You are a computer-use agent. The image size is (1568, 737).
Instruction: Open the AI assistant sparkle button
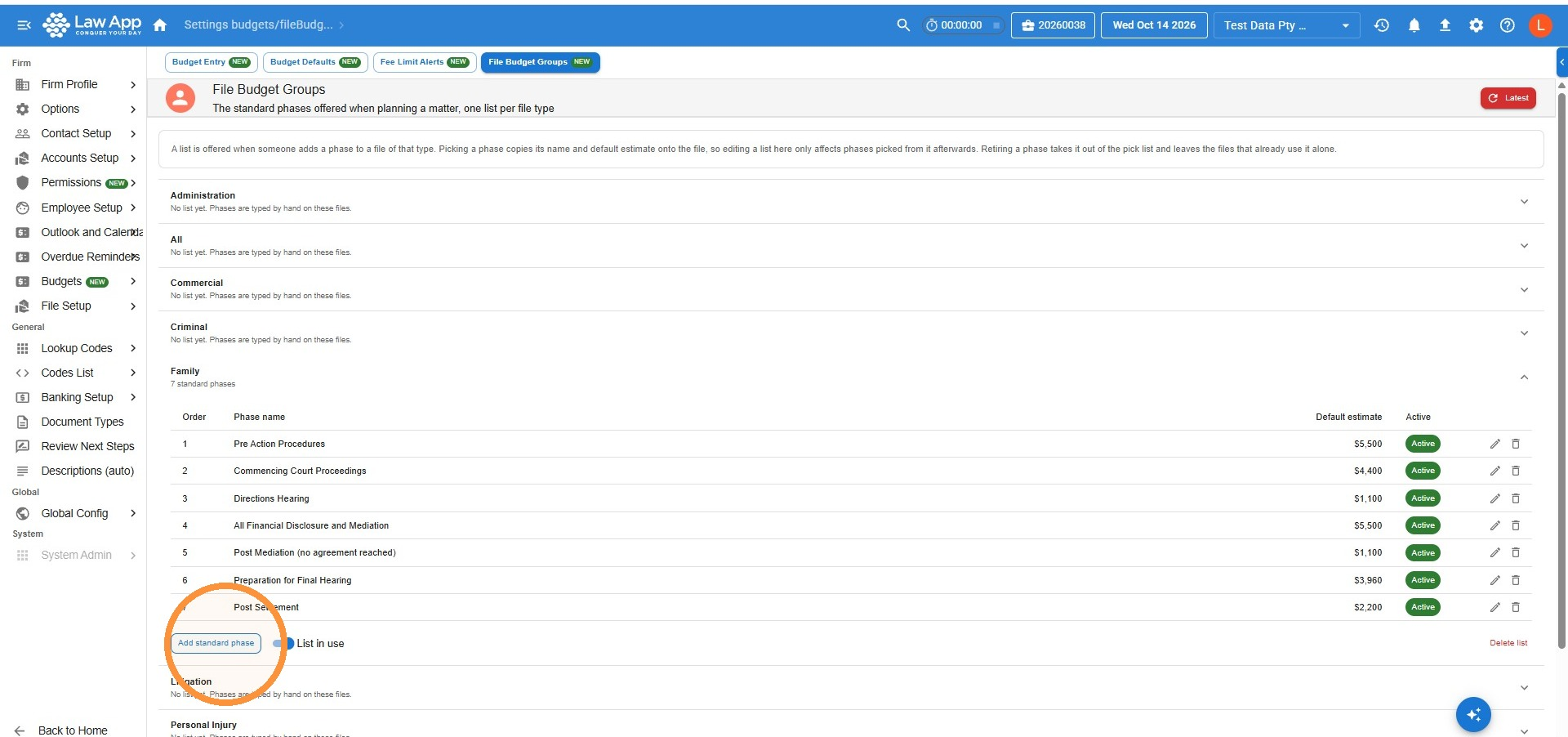click(x=1473, y=715)
